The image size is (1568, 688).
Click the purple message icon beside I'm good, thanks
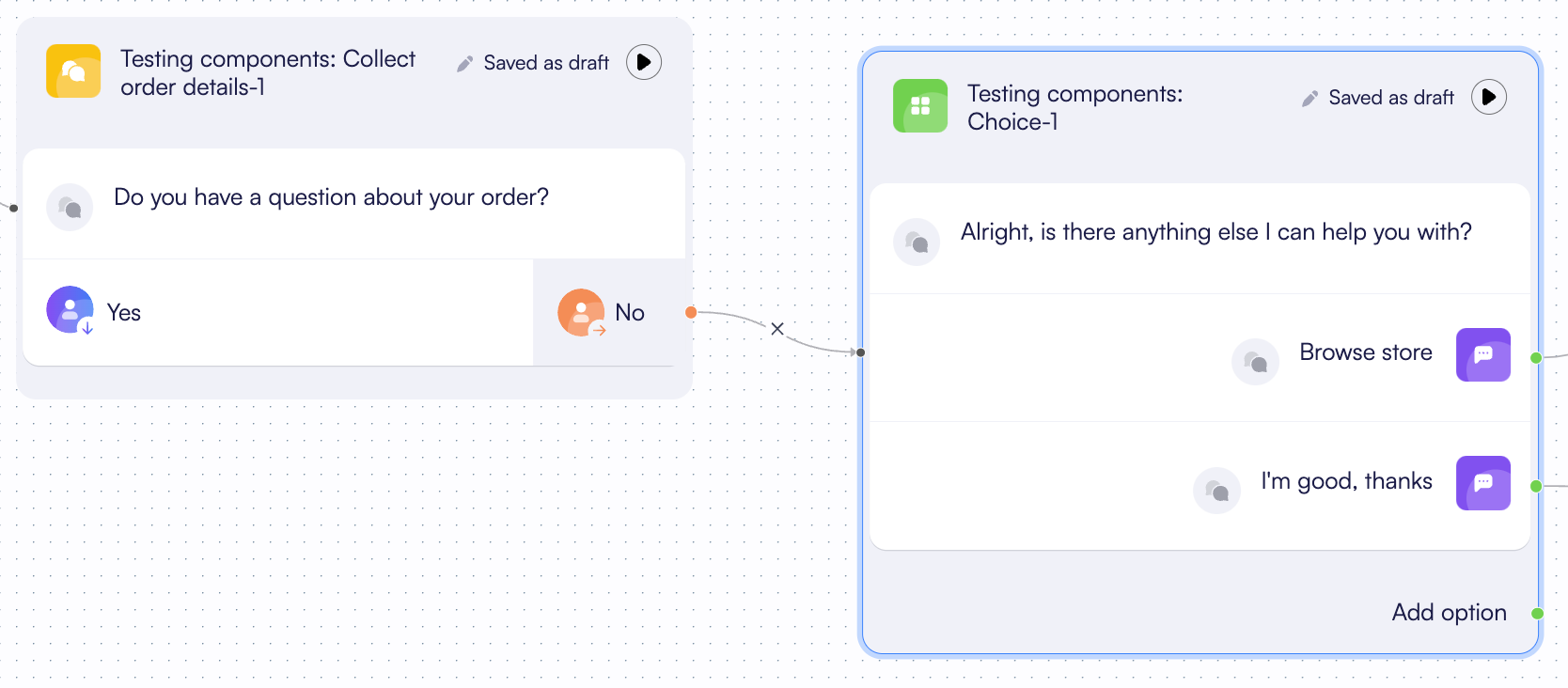(x=1482, y=483)
